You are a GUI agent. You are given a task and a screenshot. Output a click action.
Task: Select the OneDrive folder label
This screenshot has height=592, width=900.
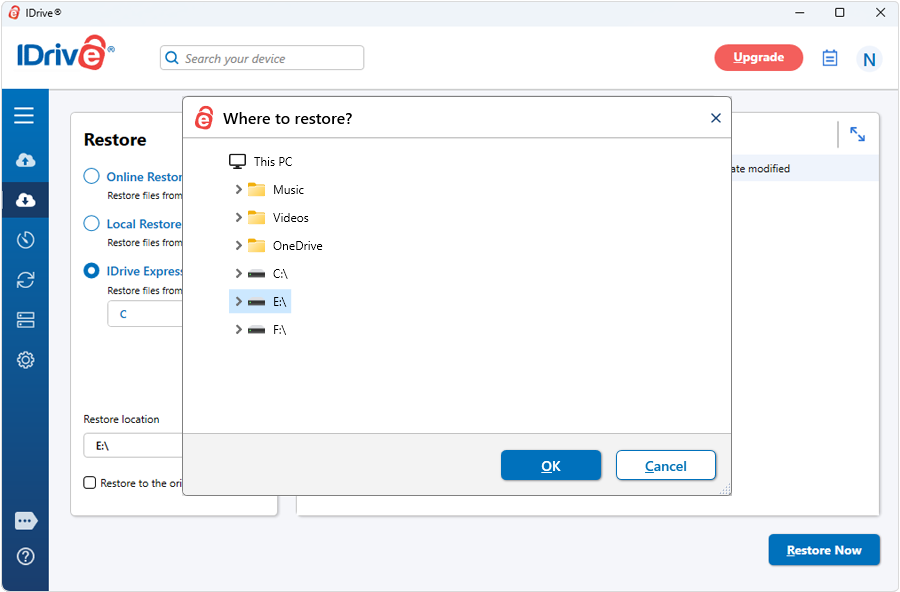tap(297, 246)
